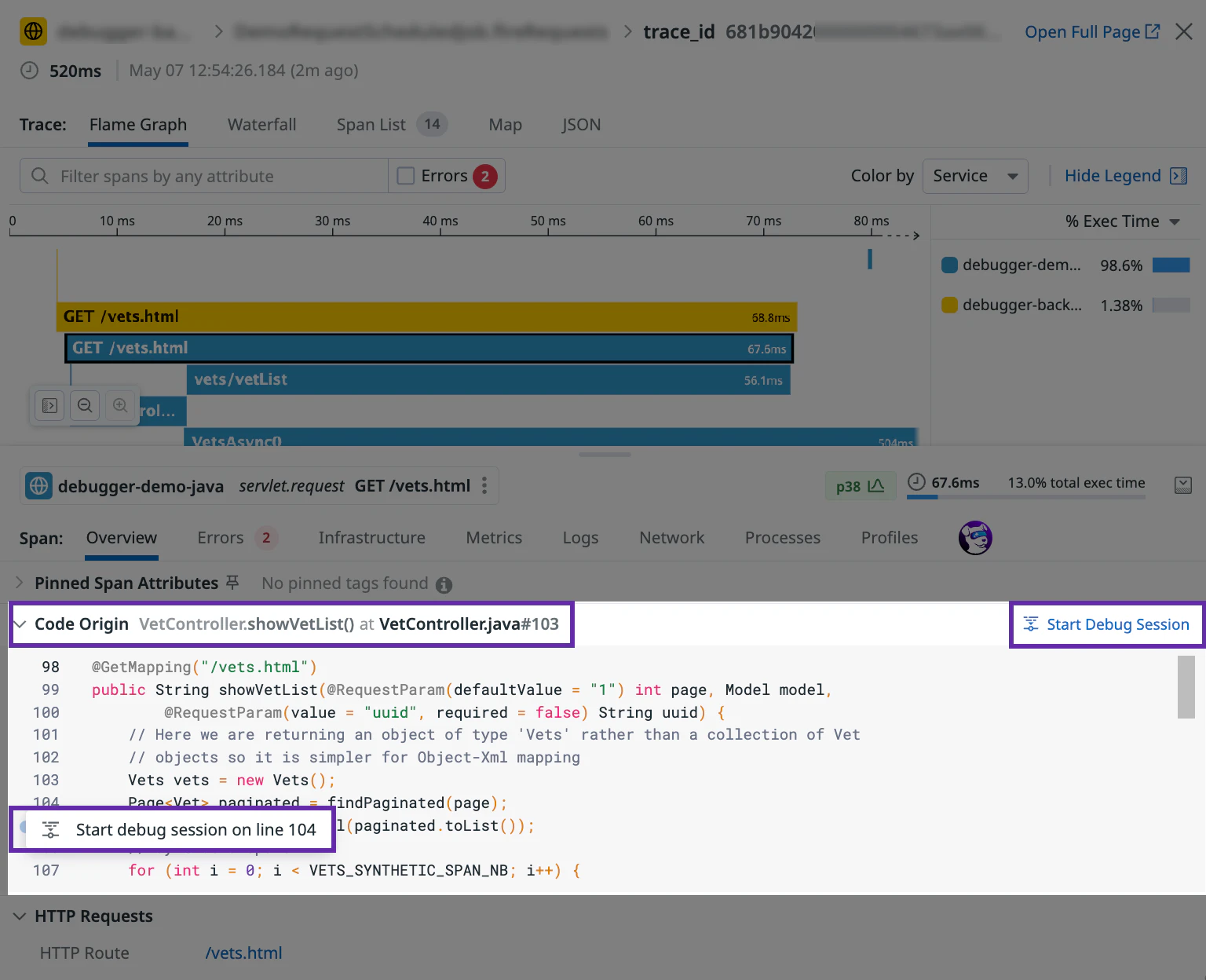Zoom in on the flame graph
The width and height of the screenshot is (1206, 980).
[x=121, y=406]
